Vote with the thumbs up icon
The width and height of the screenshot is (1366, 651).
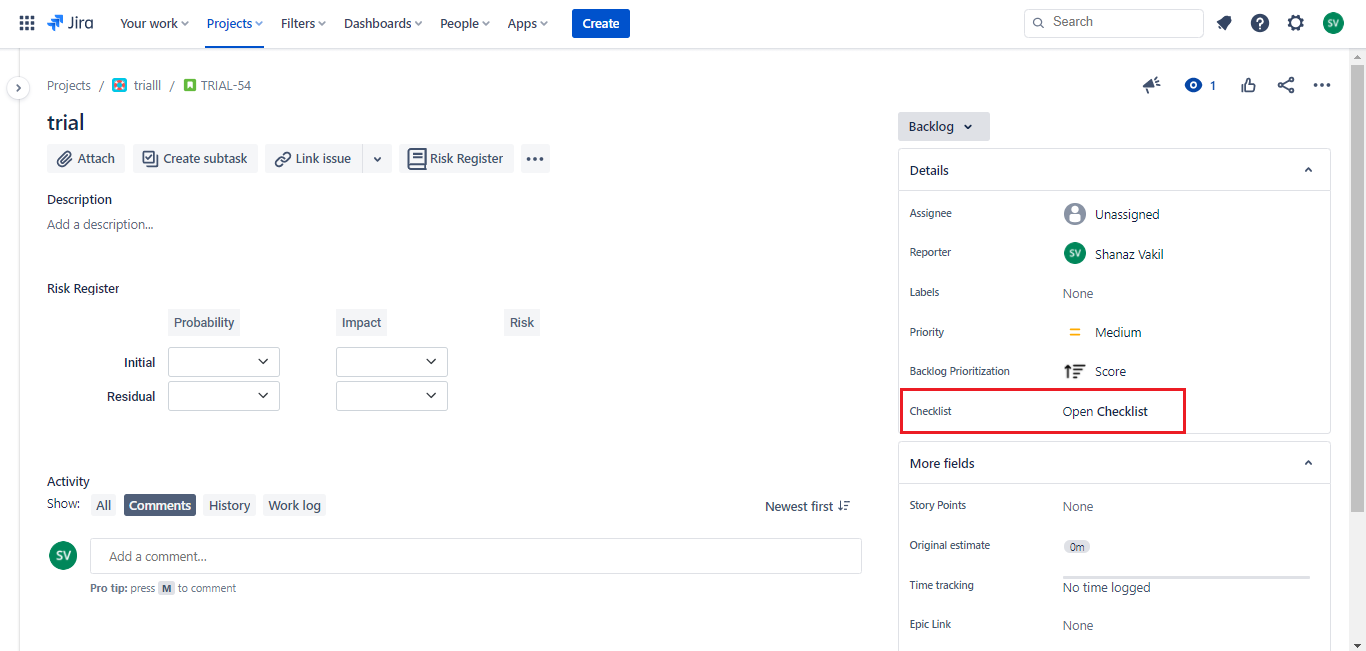click(1248, 85)
